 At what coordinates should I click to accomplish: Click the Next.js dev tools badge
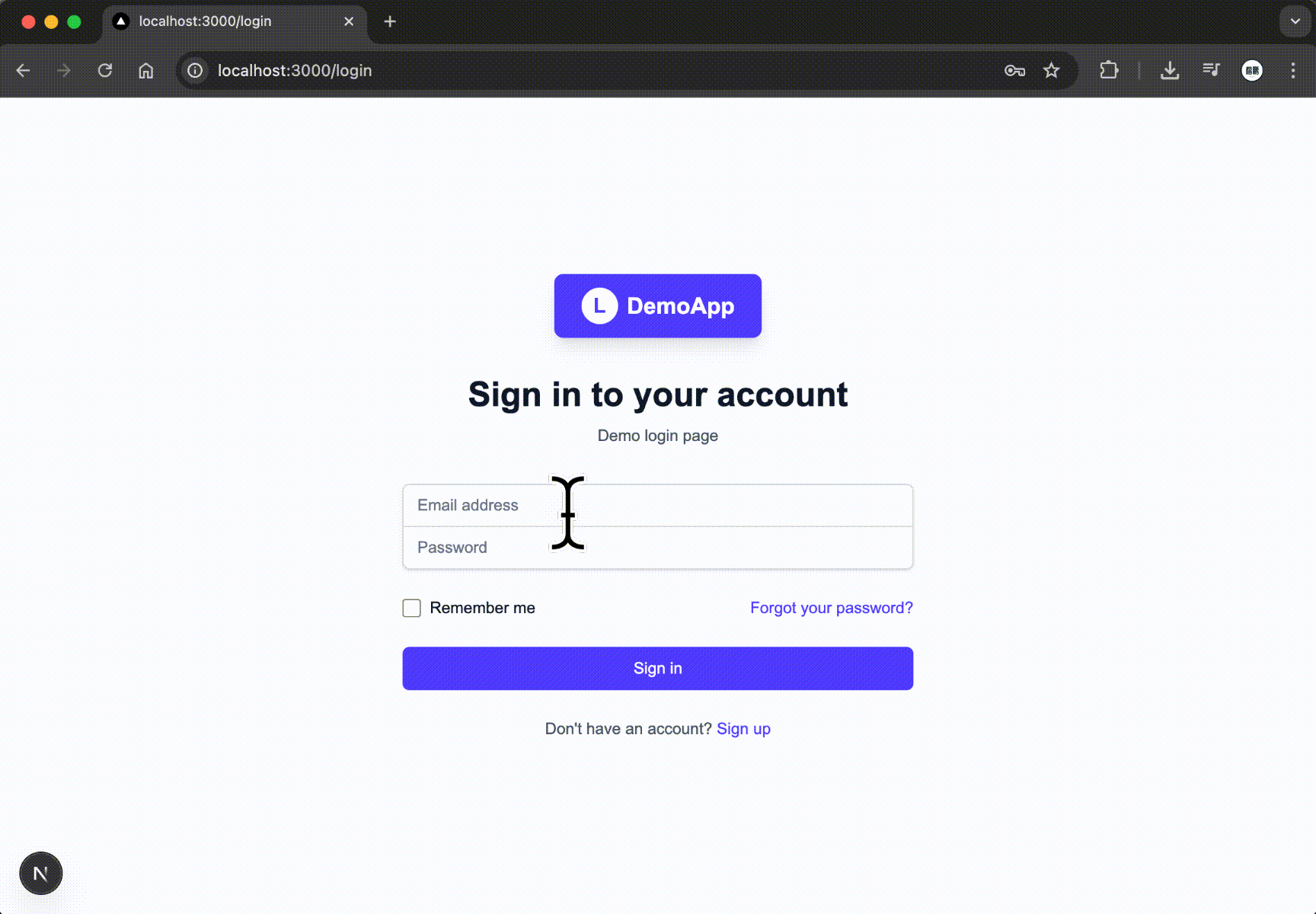coord(41,873)
